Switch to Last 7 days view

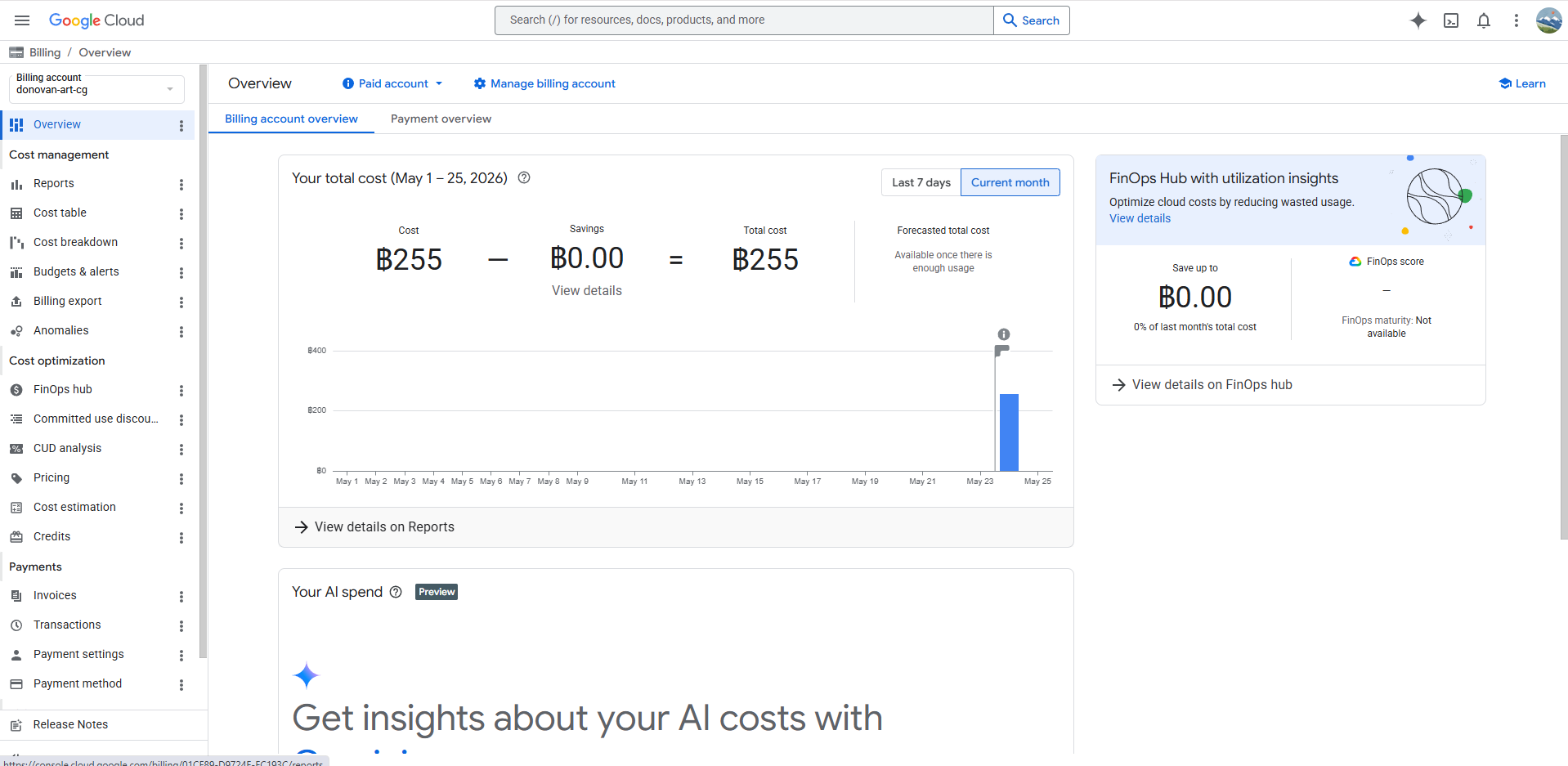point(921,182)
